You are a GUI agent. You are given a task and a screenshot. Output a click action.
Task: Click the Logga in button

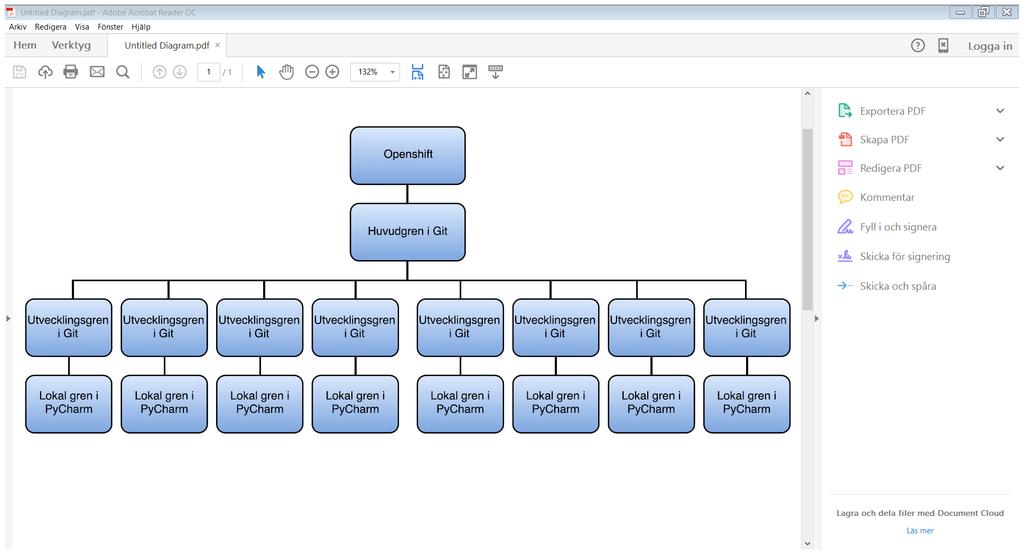(x=990, y=46)
